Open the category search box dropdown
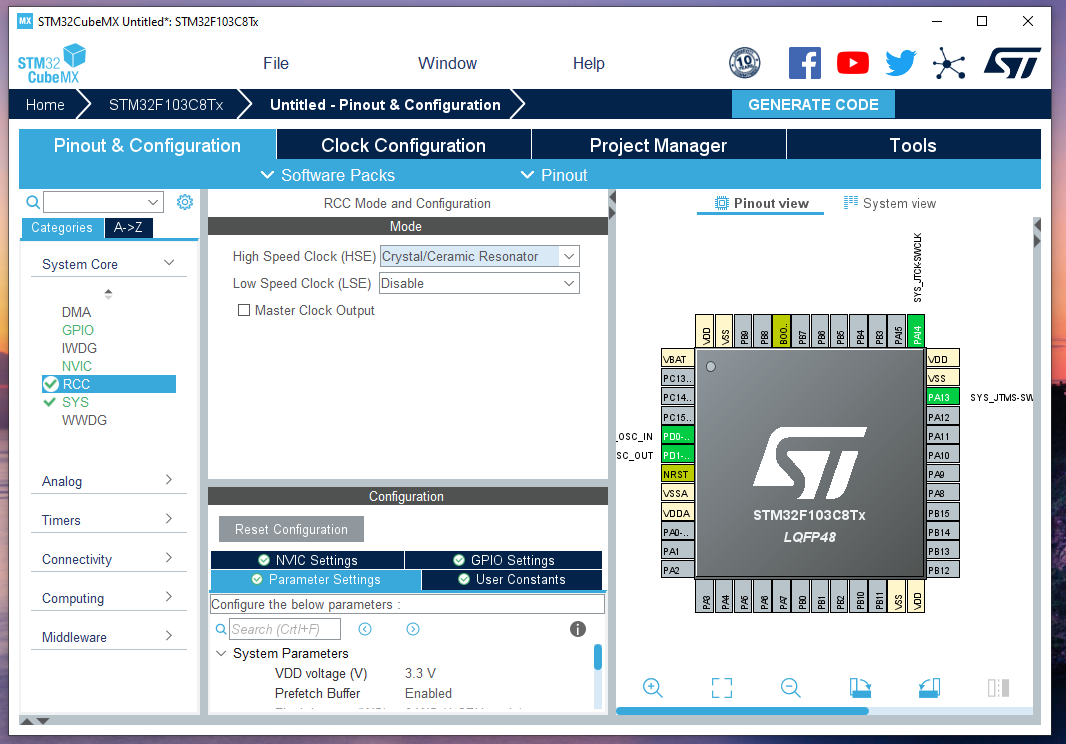The image size is (1066, 744). 154,202
